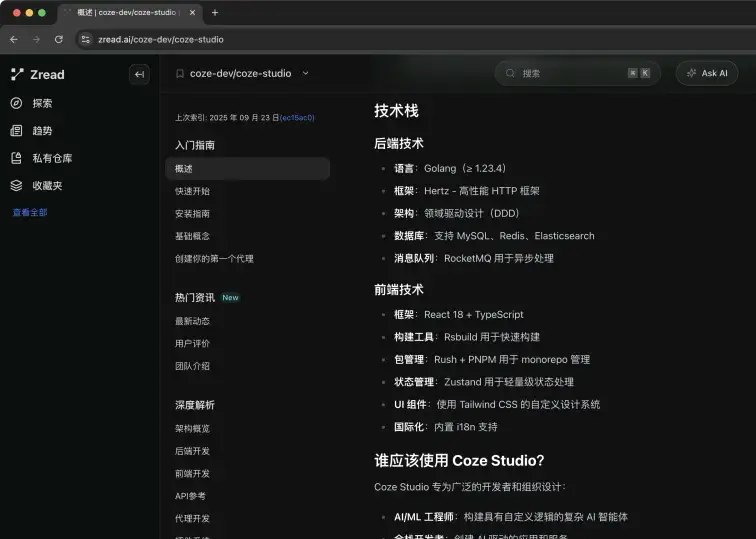Open 基础概念 page

tap(192, 236)
